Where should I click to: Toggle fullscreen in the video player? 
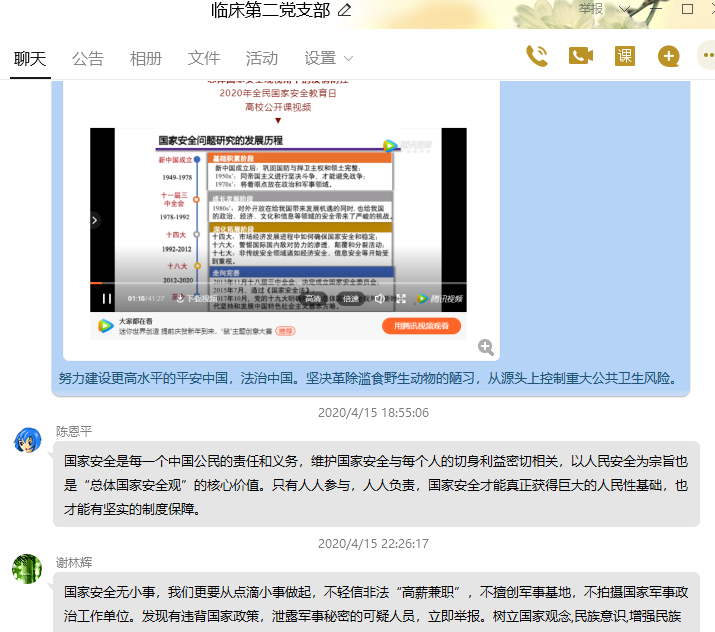401,298
